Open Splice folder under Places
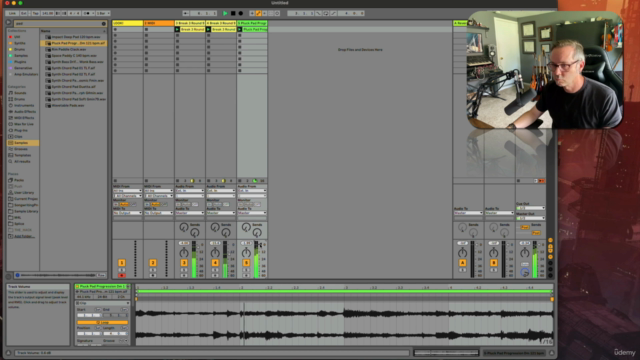Viewport: 640px width, 360px height. (x=19, y=224)
